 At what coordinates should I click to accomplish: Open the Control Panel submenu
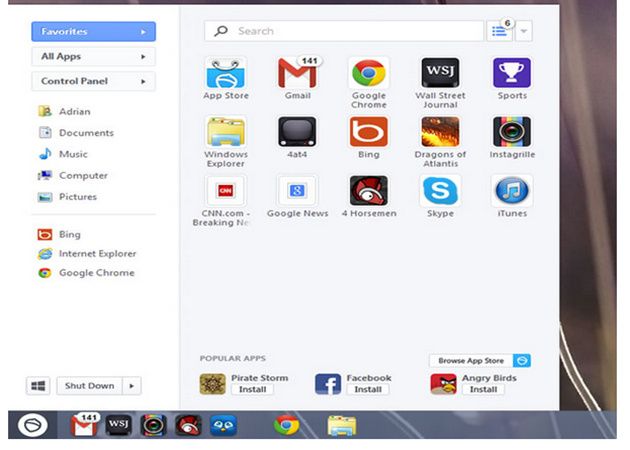coord(93,81)
